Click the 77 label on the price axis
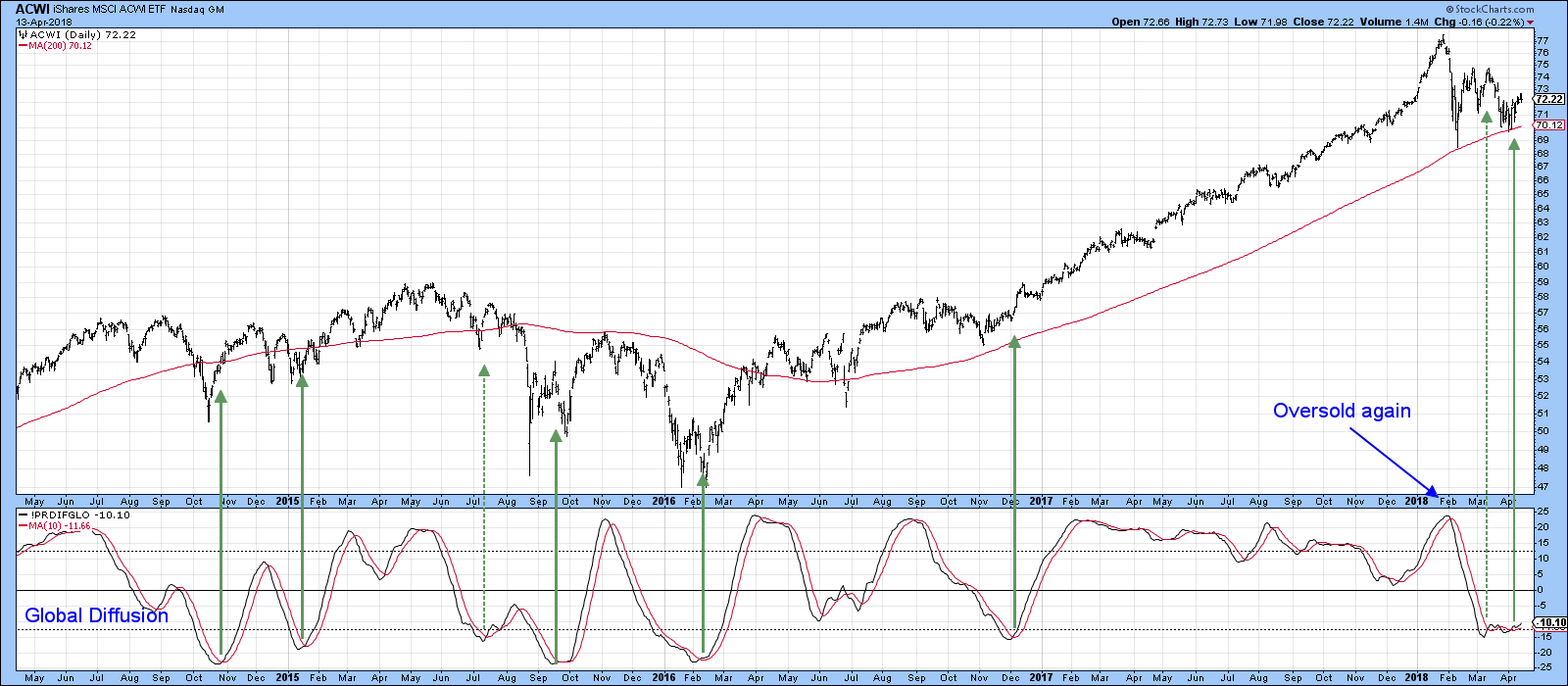The width and height of the screenshot is (1568, 686). coord(1542,41)
